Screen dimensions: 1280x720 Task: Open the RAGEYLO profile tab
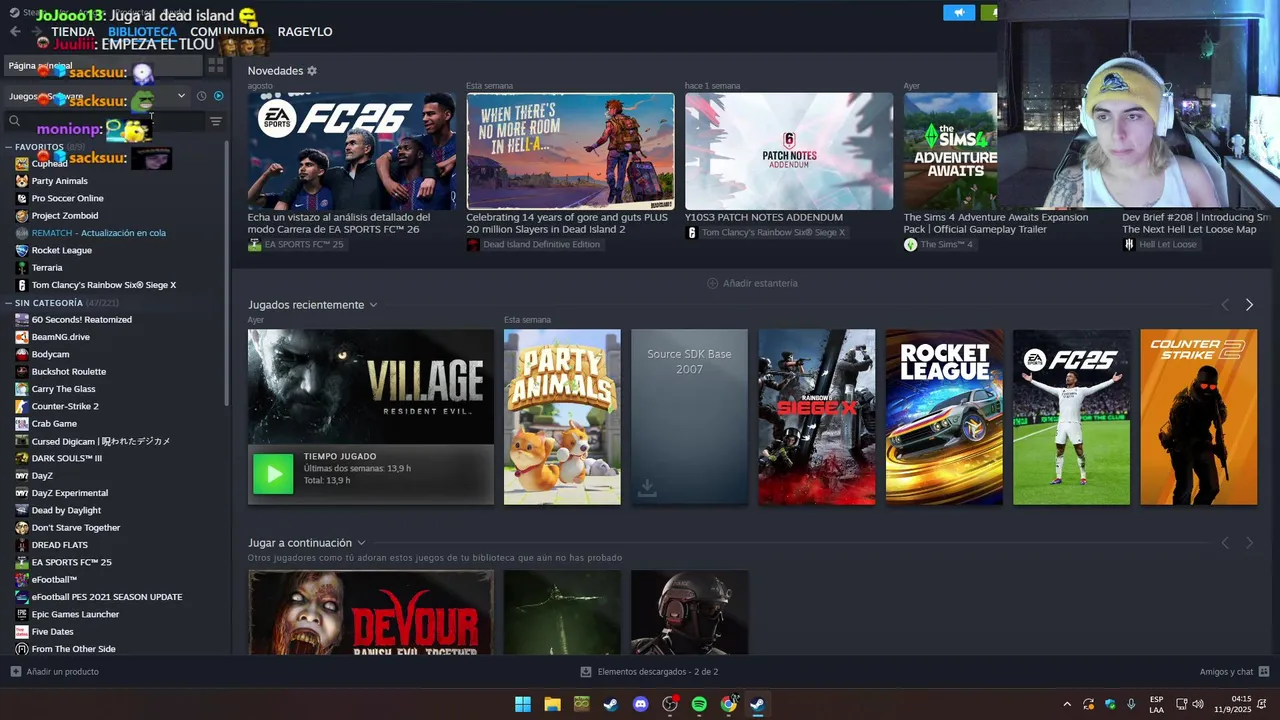[x=305, y=32]
